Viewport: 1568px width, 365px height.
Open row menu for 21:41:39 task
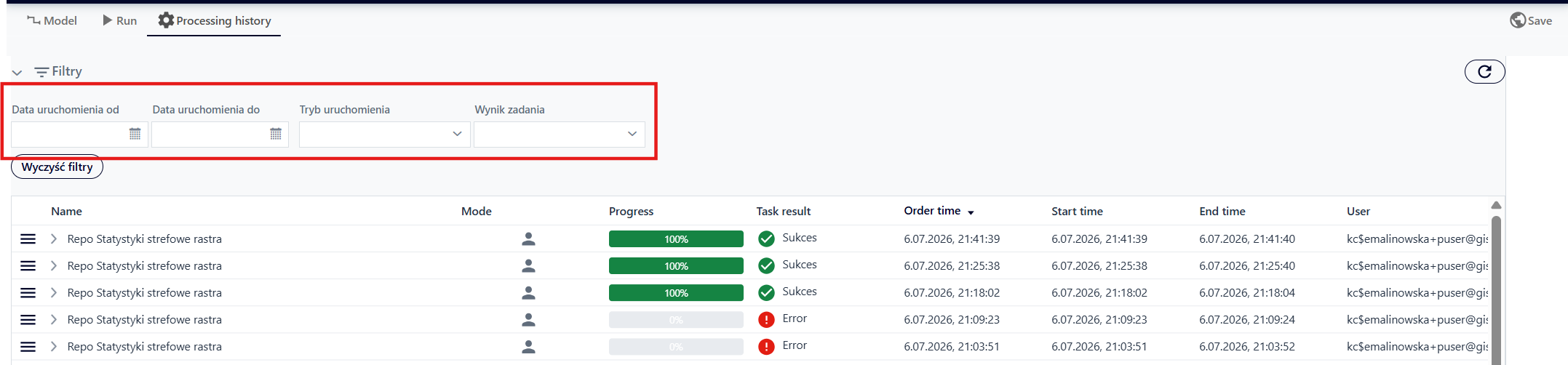28,238
